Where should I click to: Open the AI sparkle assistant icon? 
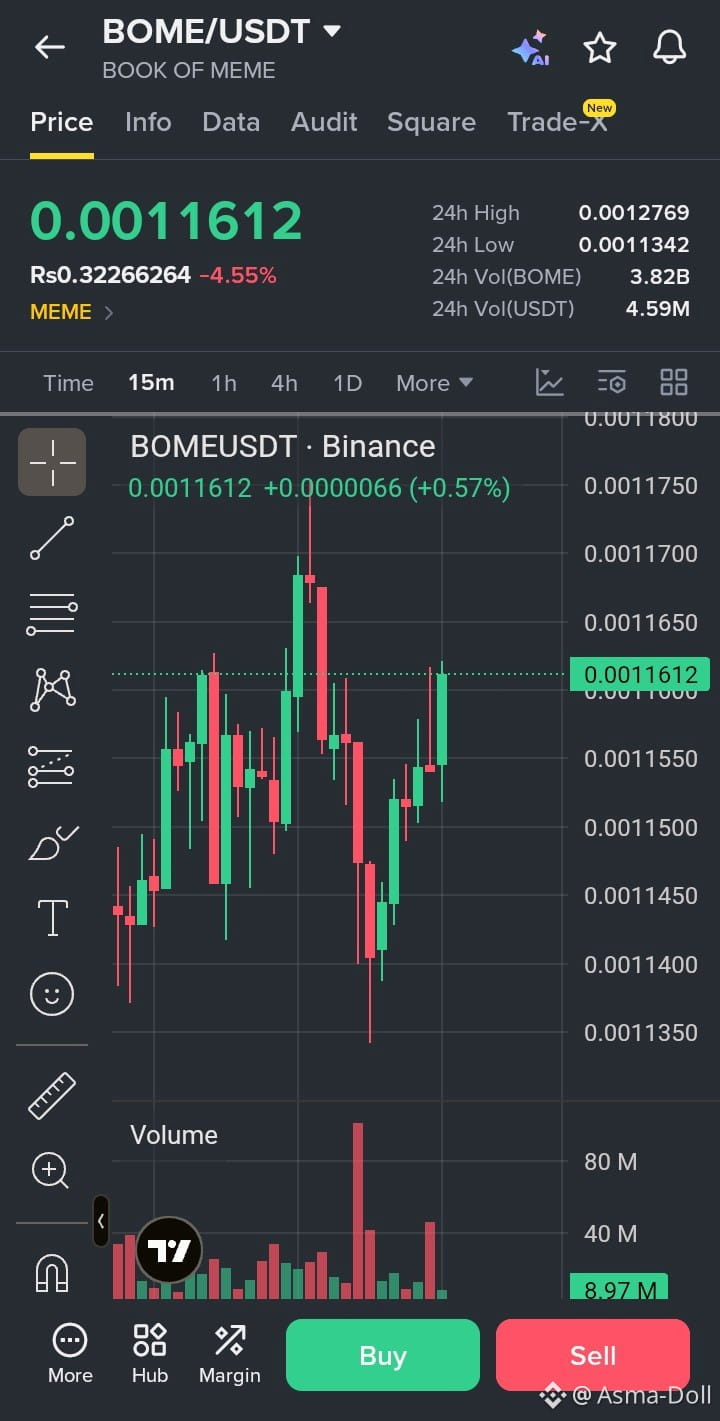pyautogui.click(x=530, y=48)
